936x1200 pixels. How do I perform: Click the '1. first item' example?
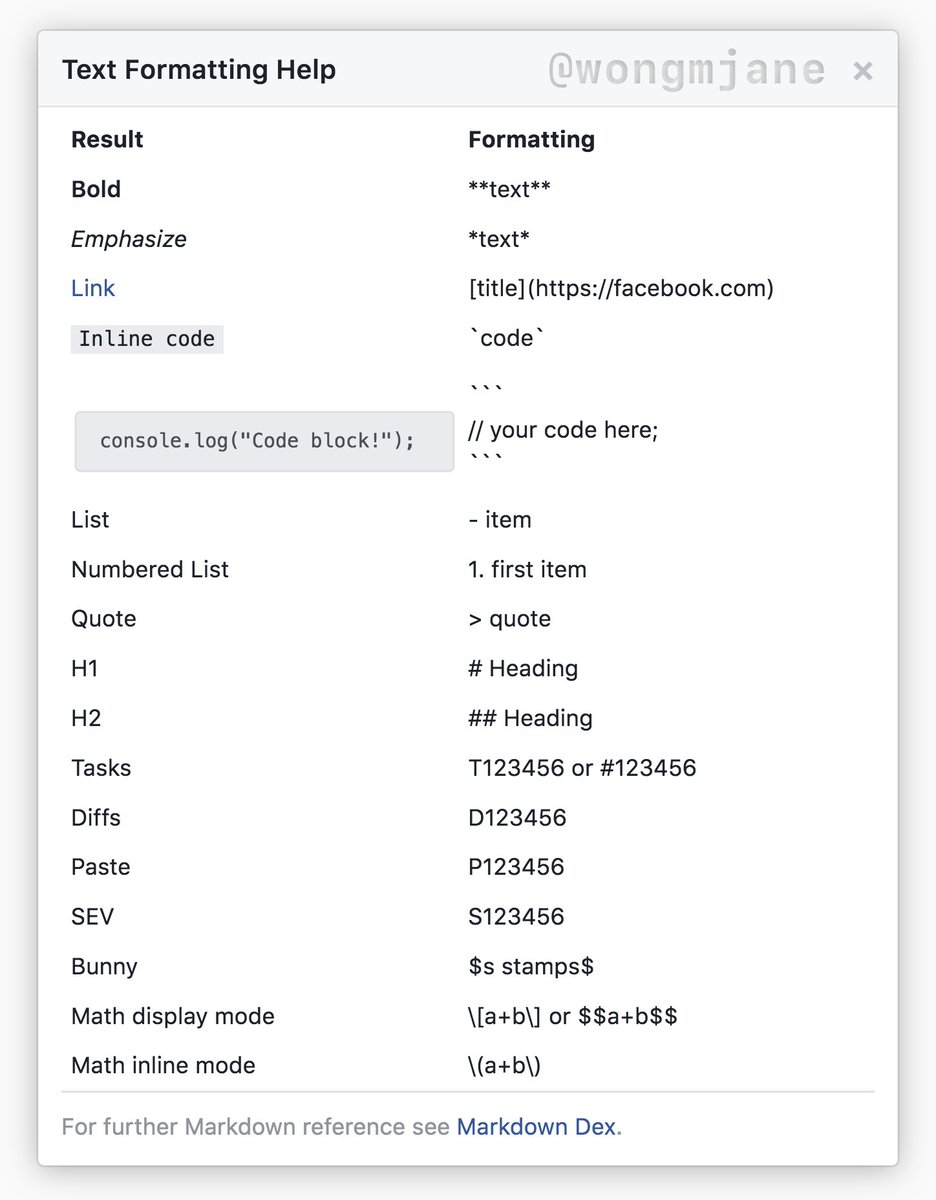(527, 569)
